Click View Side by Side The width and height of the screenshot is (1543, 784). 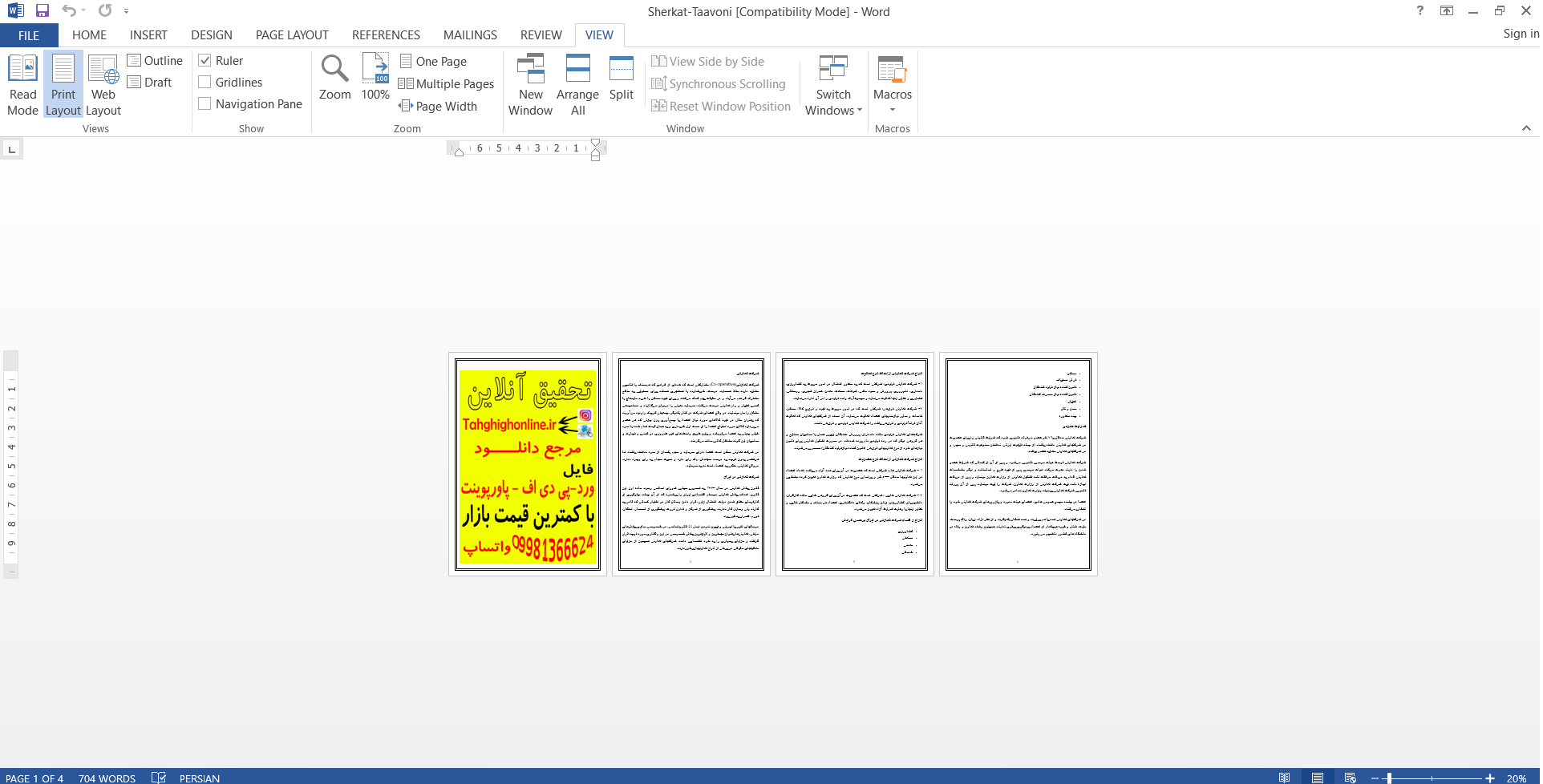(708, 62)
